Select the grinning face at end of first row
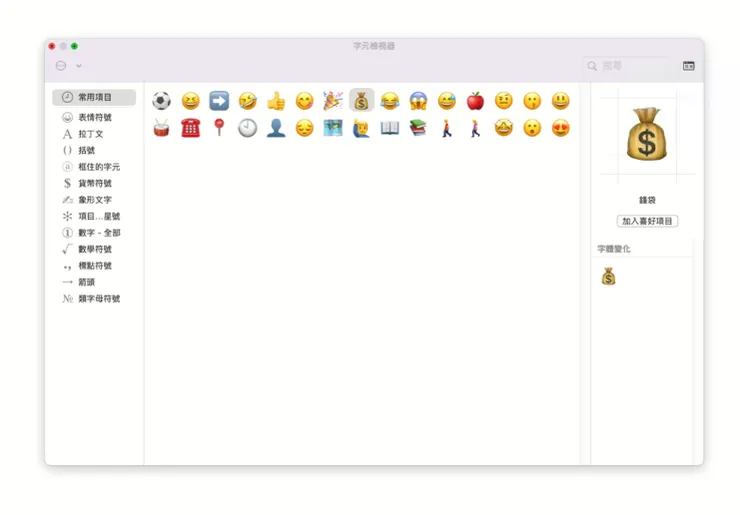 [x=561, y=101]
